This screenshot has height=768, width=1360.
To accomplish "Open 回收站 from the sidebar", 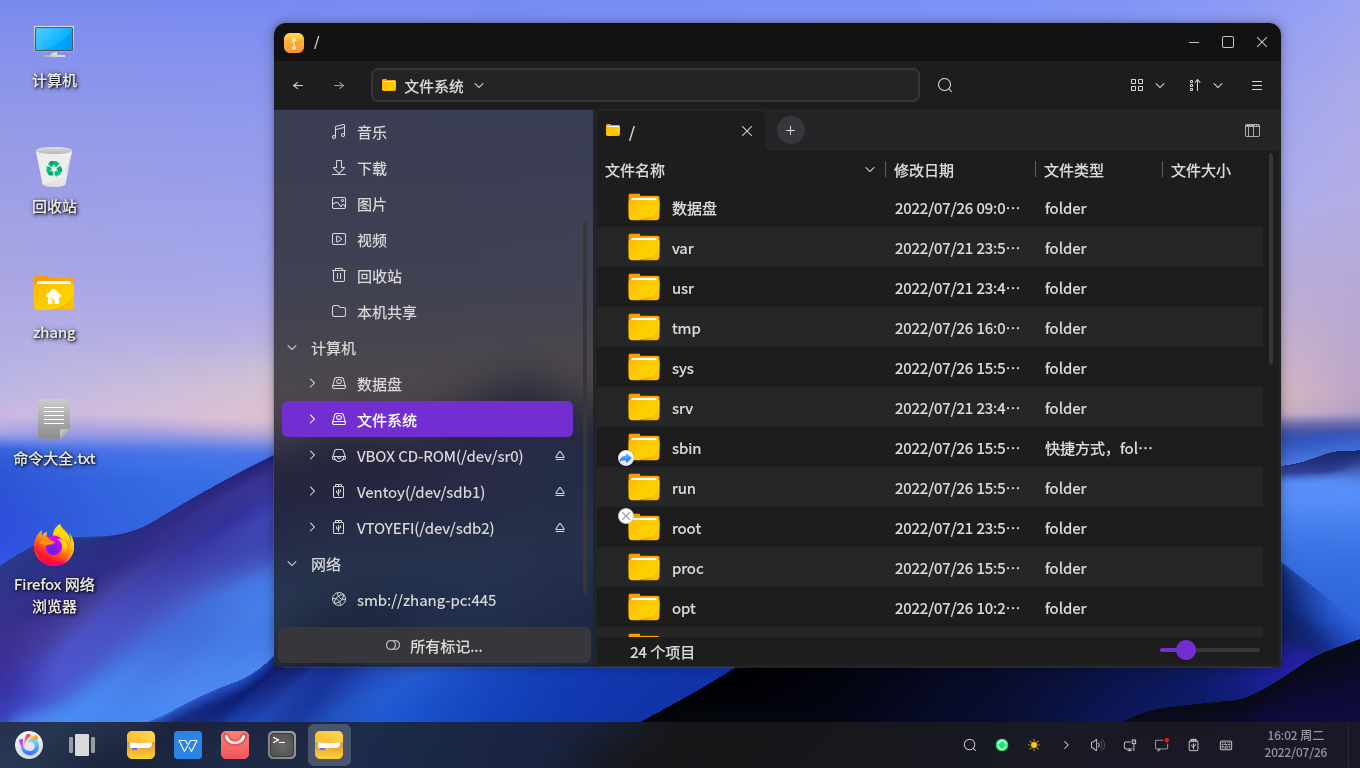I will pyautogui.click(x=381, y=276).
